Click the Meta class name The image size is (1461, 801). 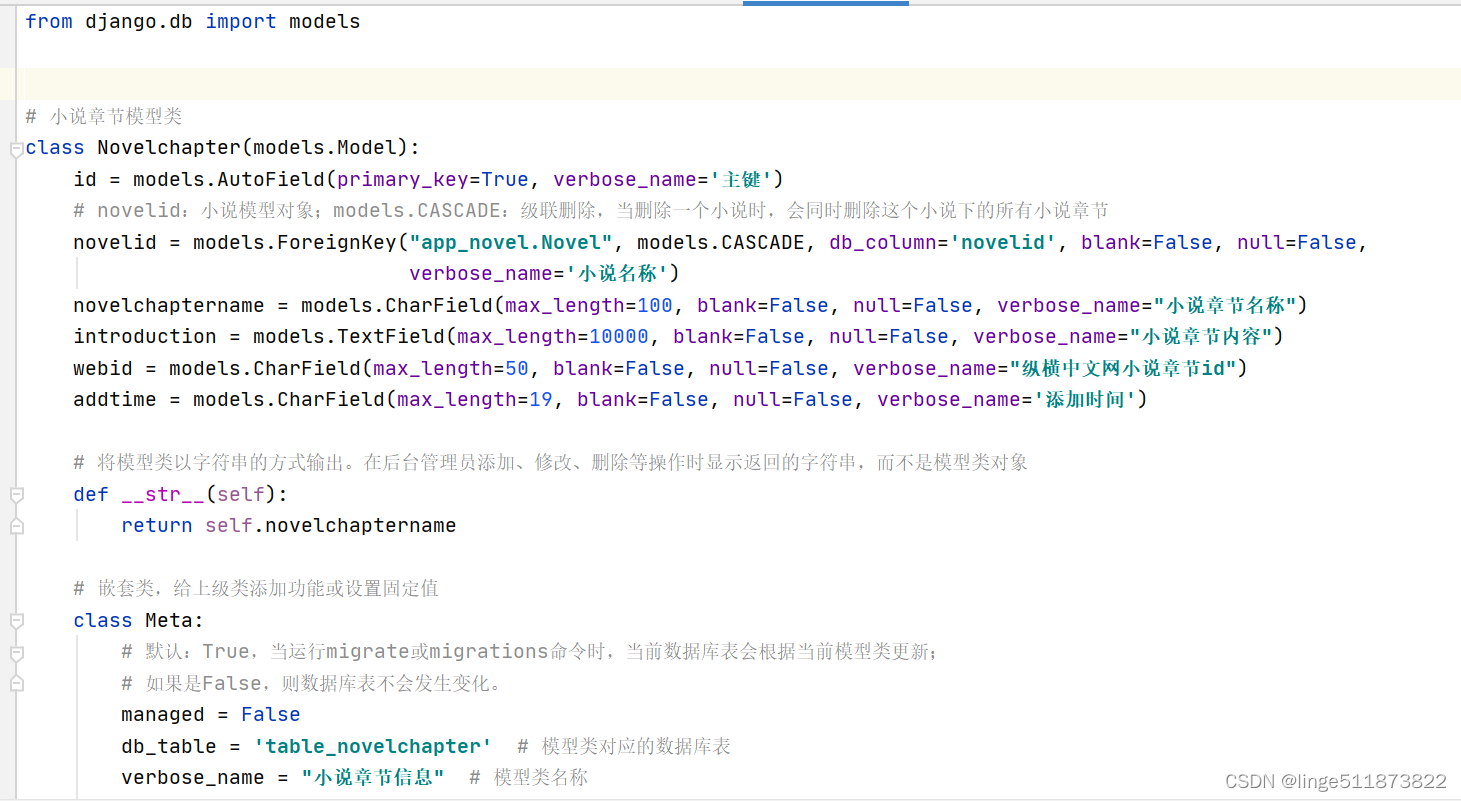point(169,620)
